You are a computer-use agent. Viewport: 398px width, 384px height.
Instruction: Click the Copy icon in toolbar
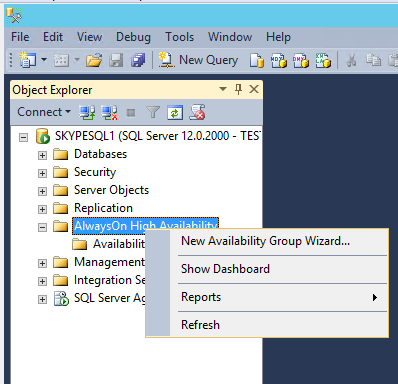tap(373, 60)
